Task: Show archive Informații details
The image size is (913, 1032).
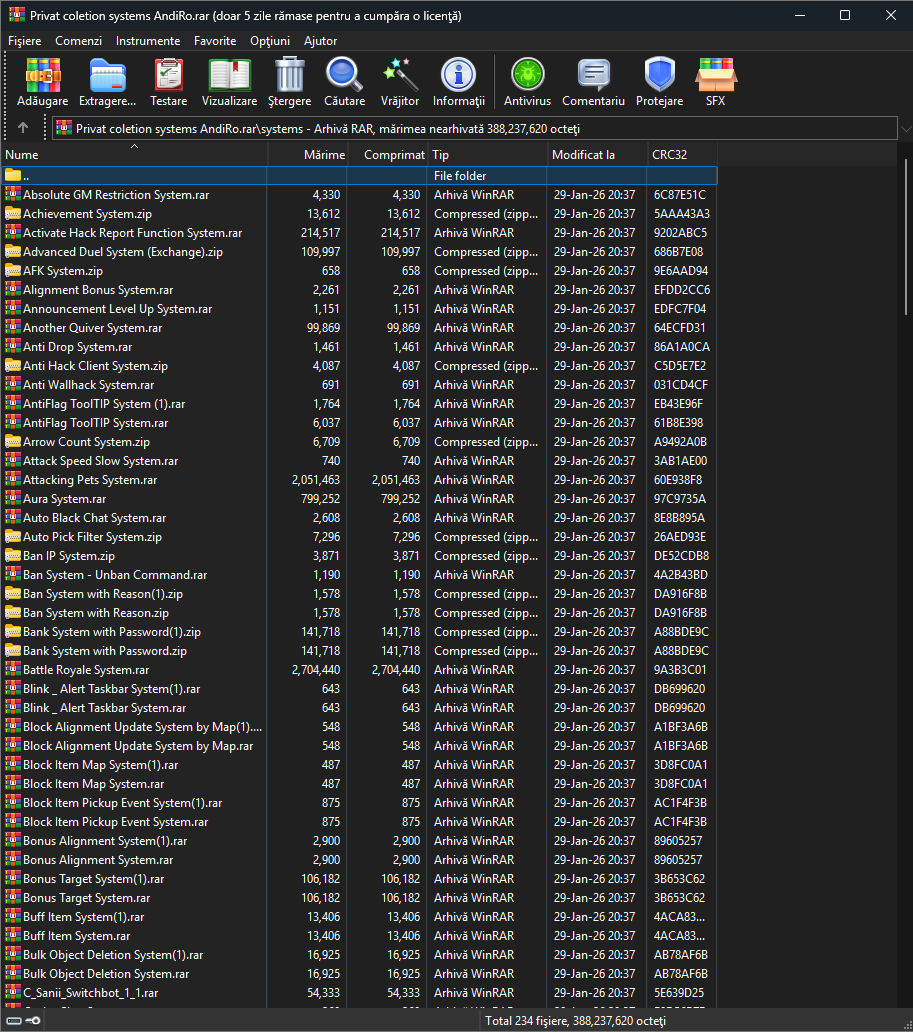Action: (x=458, y=82)
